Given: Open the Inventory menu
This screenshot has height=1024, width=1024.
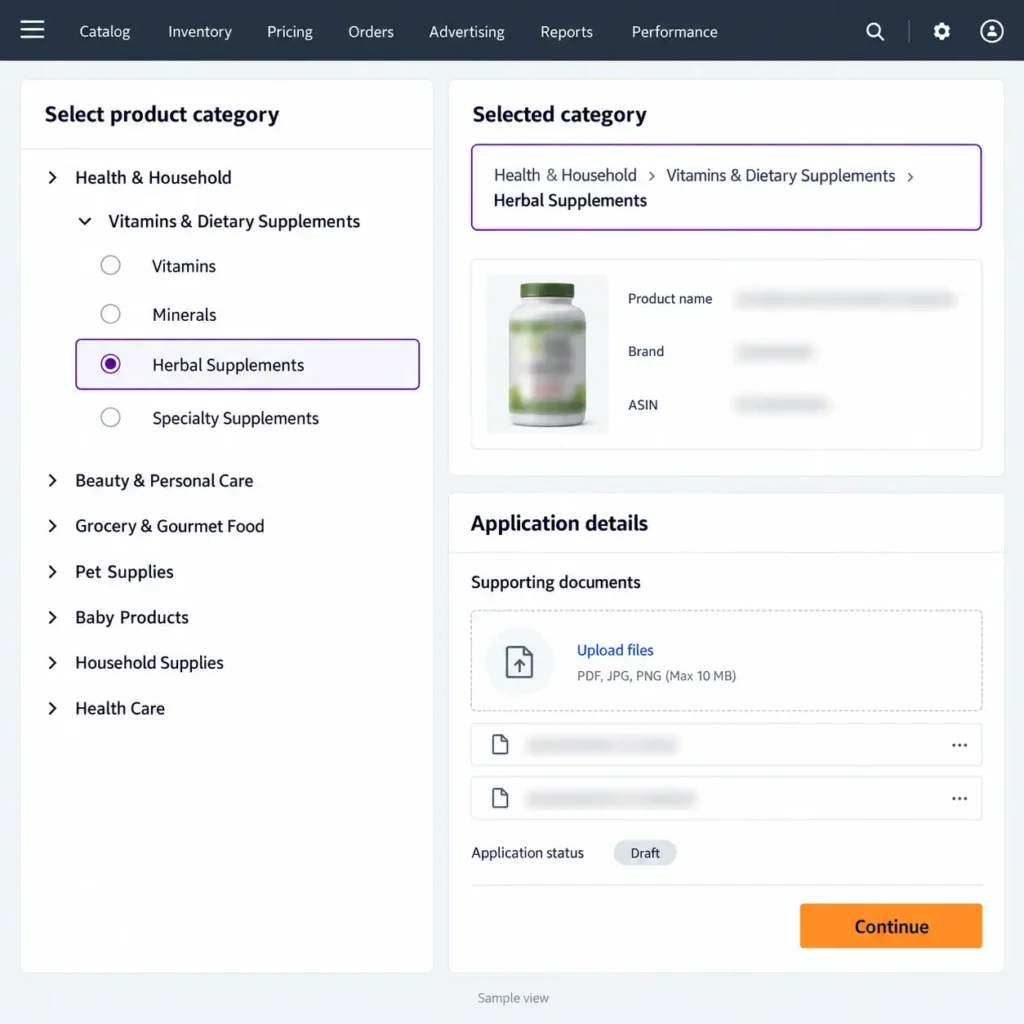Looking at the screenshot, I should click(200, 31).
